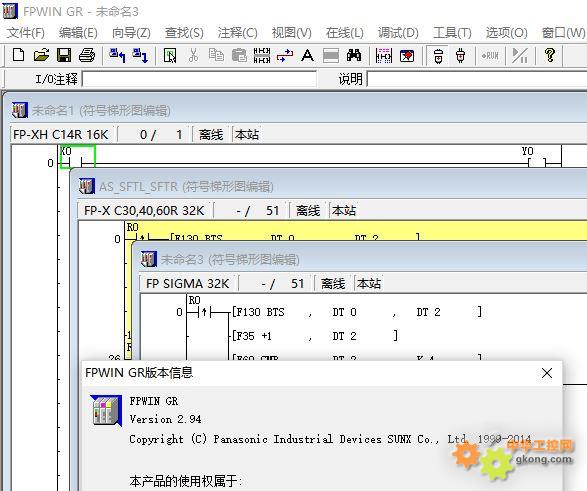The height and width of the screenshot is (491, 587).
Task: Click the copy icon
Action: pos(216,55)
